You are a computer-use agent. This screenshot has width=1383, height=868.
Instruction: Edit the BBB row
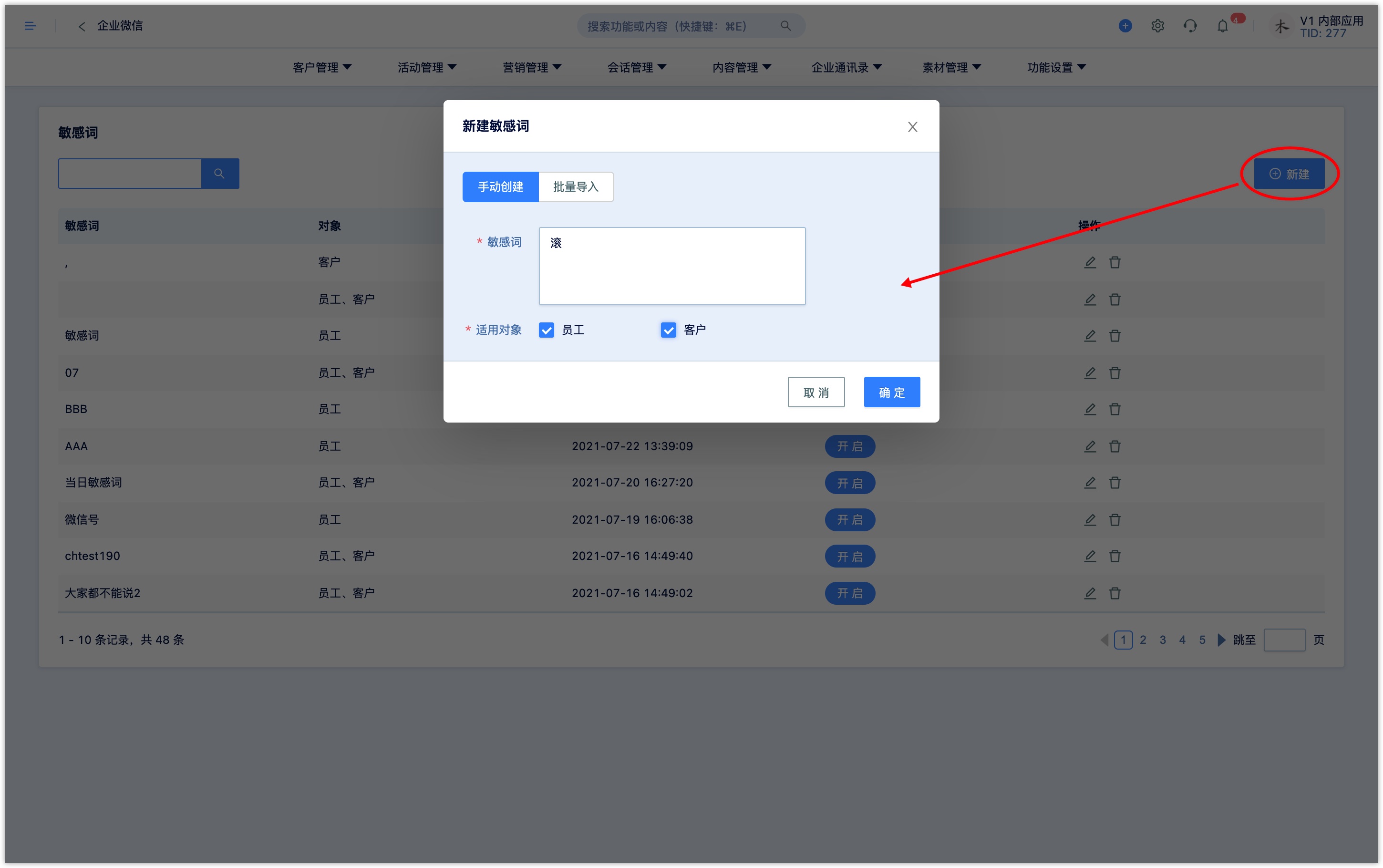coord(1090,409)
